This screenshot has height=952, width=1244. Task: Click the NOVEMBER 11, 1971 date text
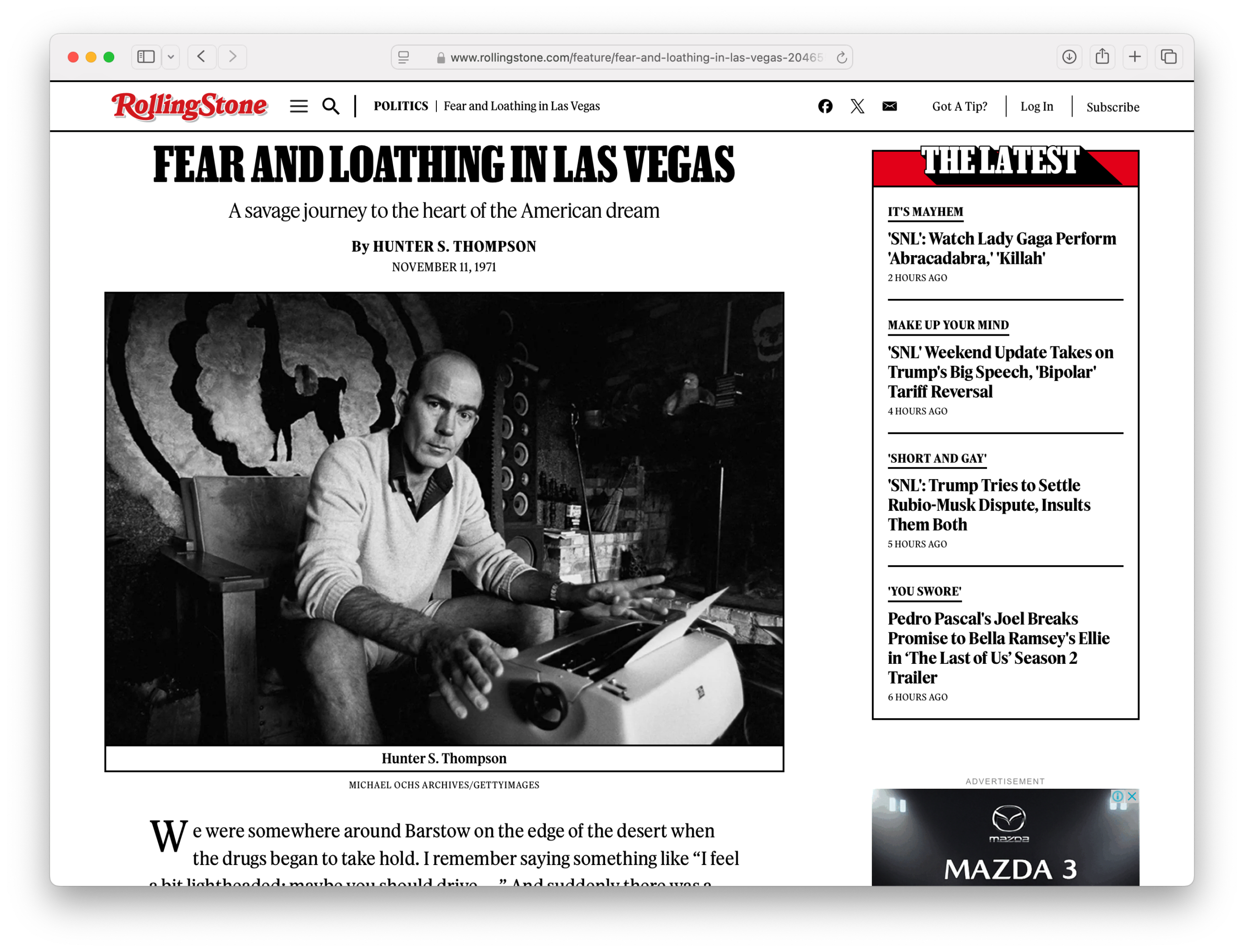(x=444, y=267)
